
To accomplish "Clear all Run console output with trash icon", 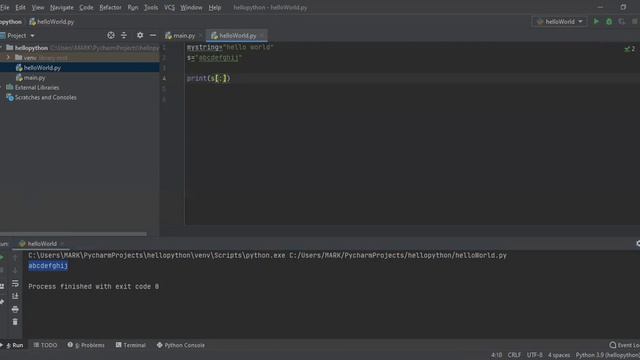I will pos(15,322).
